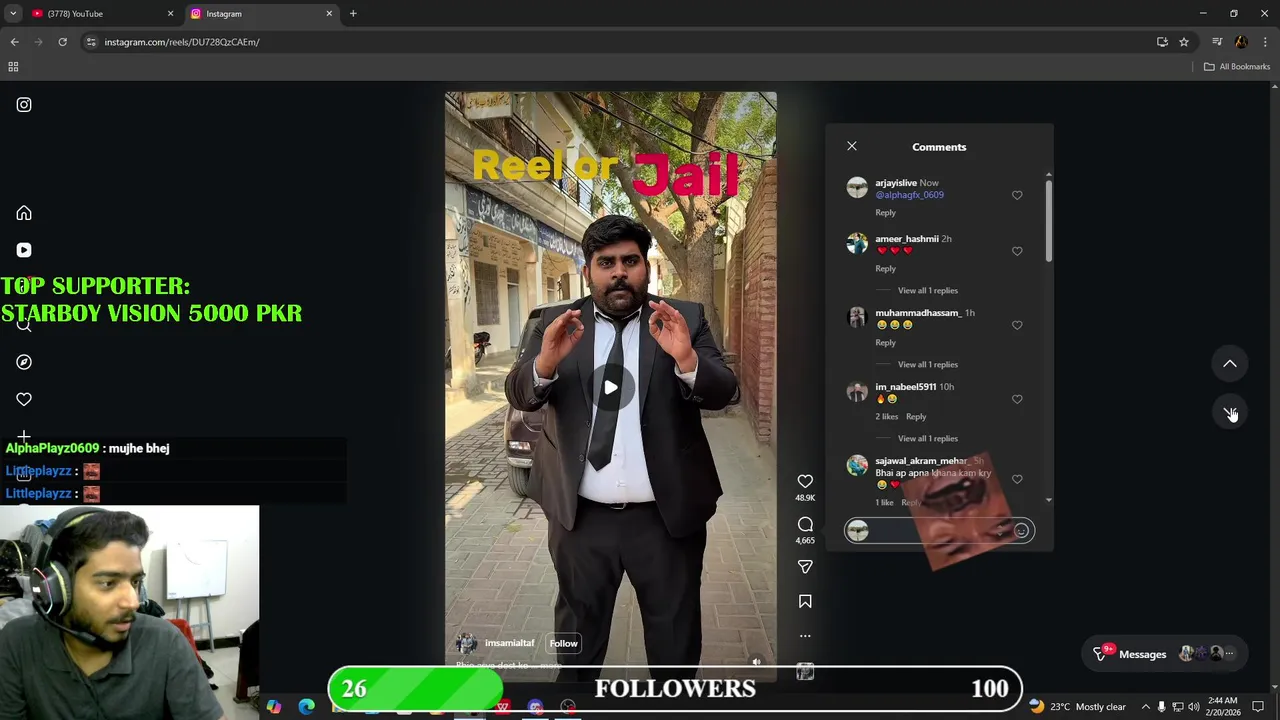Open Notifications heart icon in sidebar
This screenshot has height=720, width=1280.
point(24,399)
